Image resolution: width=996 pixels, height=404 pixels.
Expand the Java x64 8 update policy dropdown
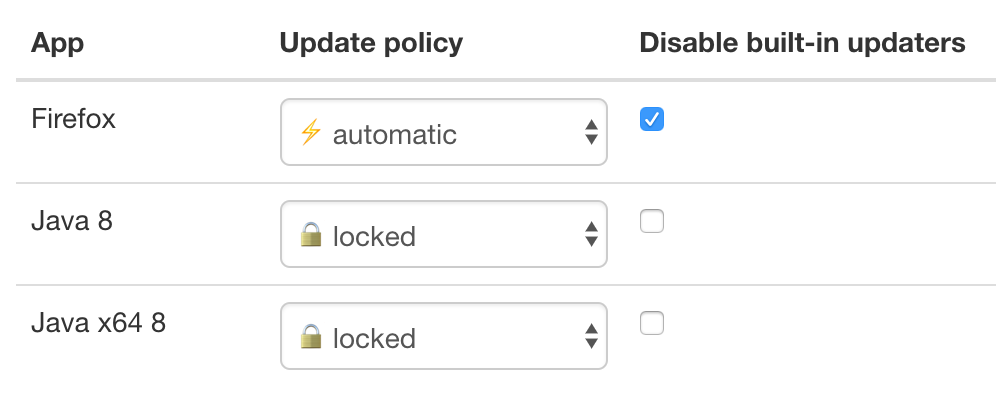[x=444, y=337]
